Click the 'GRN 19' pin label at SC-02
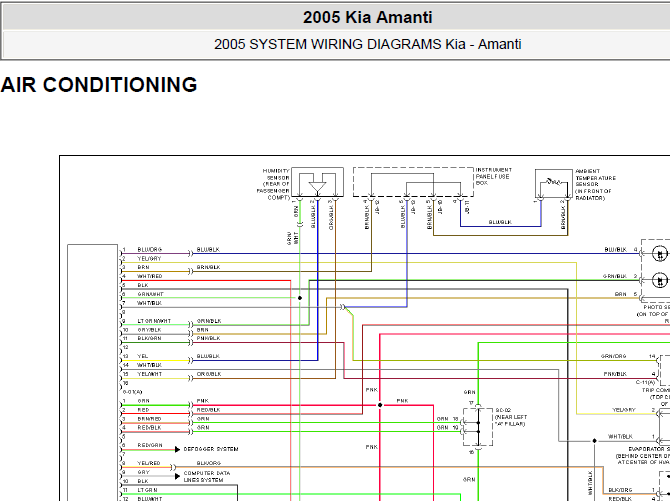 point(447,428)
